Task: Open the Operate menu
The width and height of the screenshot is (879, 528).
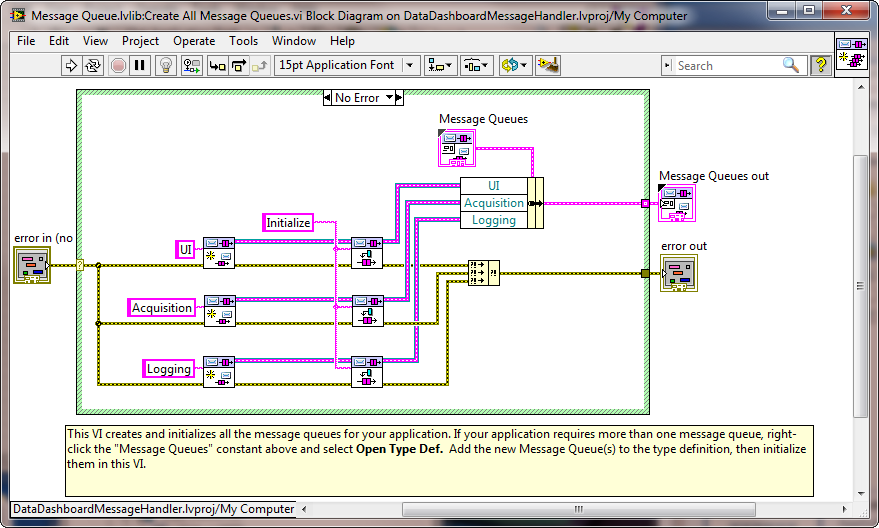Action: [194, 41]
